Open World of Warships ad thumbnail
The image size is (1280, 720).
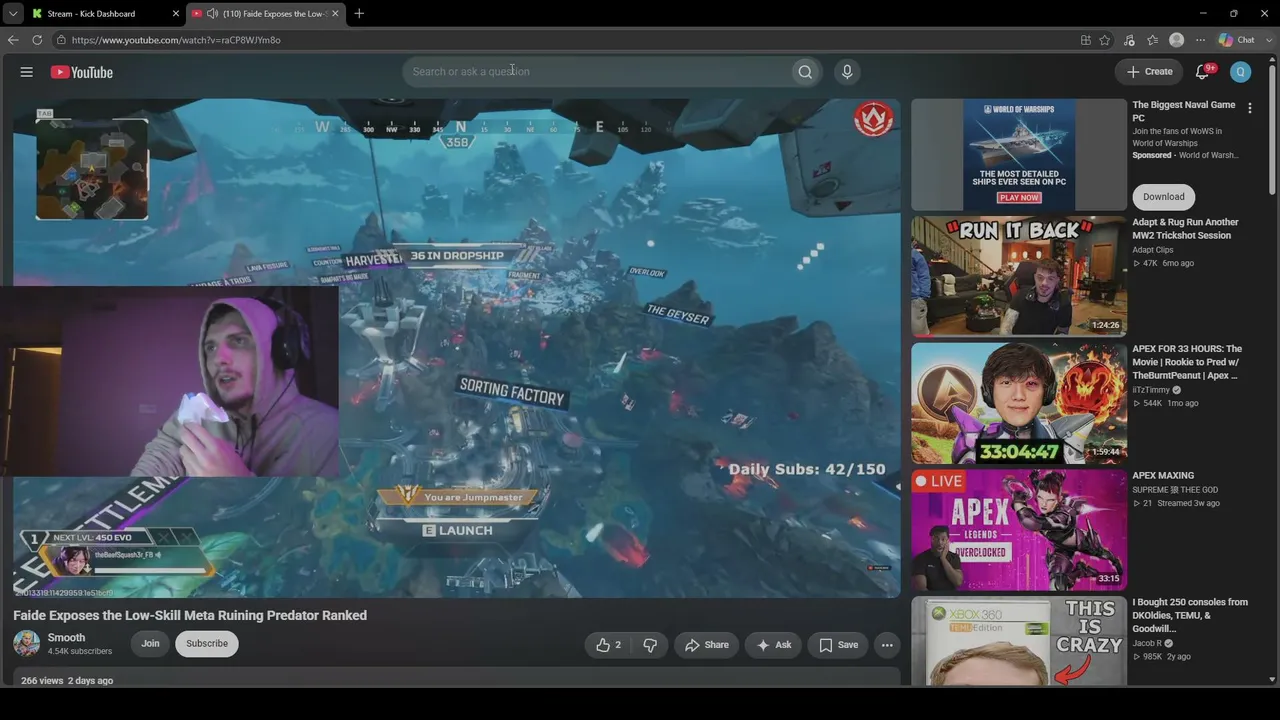(1019, 155)
